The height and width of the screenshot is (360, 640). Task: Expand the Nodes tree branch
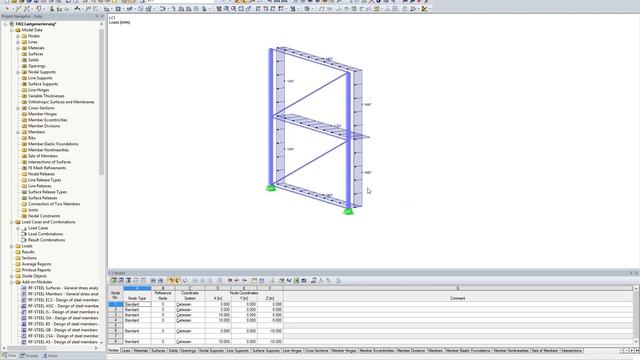coord(18,36)
